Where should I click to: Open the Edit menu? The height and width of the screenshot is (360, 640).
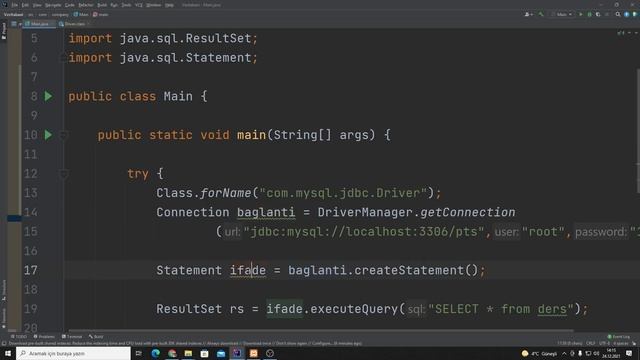point(25,5)
